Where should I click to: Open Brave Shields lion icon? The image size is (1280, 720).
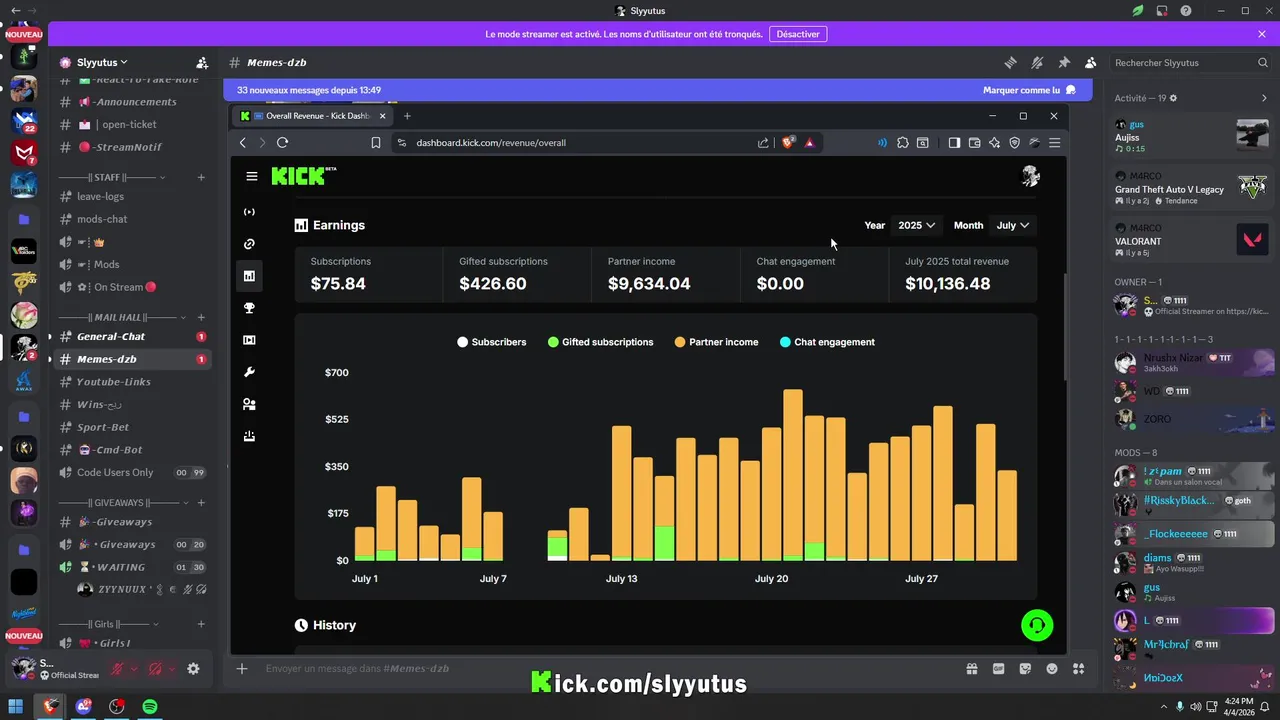(788, 143)
